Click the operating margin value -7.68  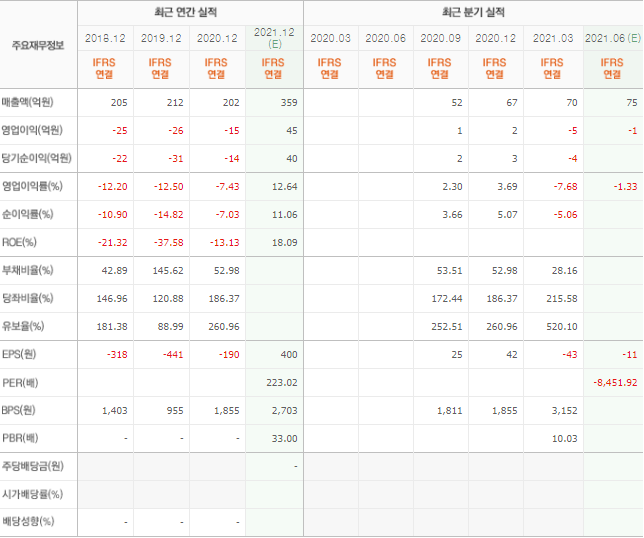[x=565, y=186]
